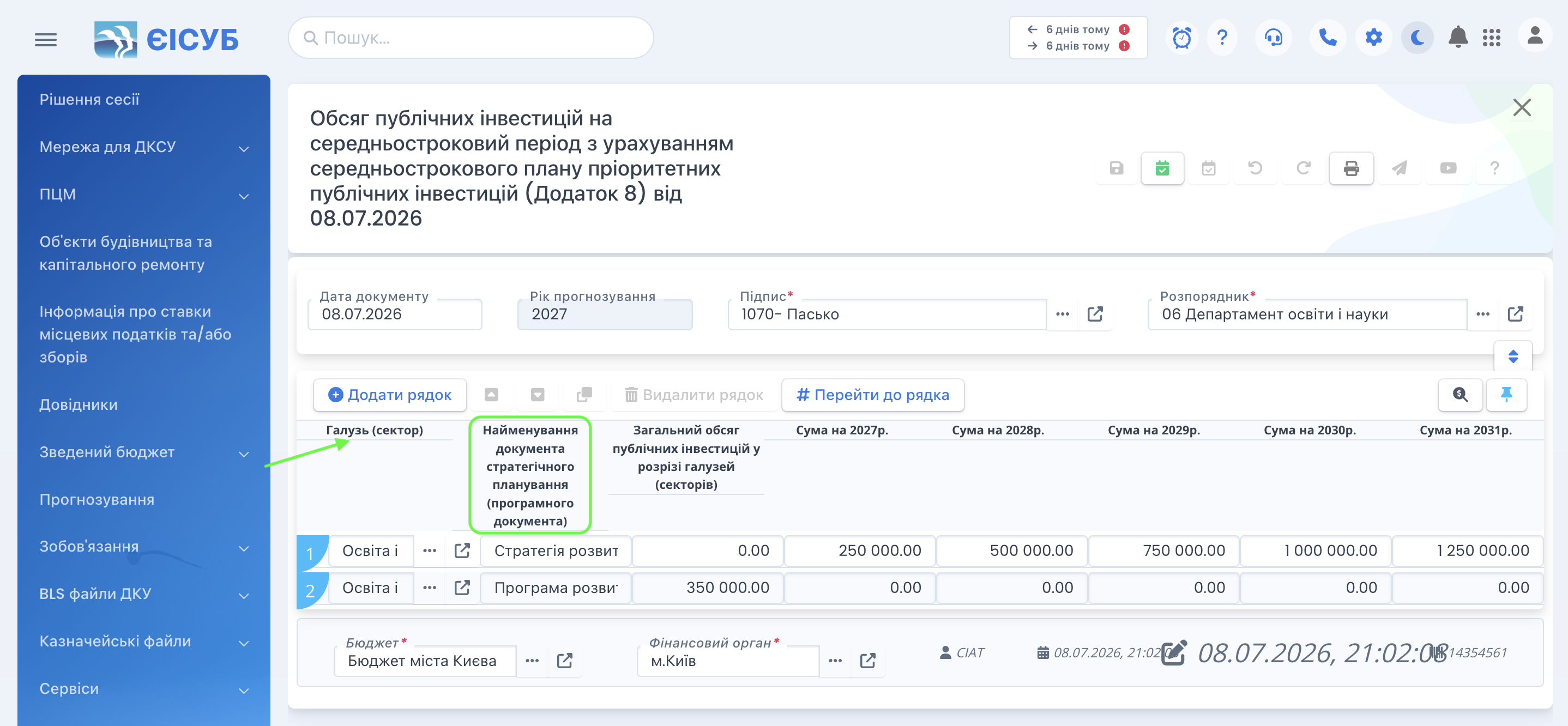Open the apps grid icon
The height and width of the screenshot is (726, 1568).
point(1491,38)
